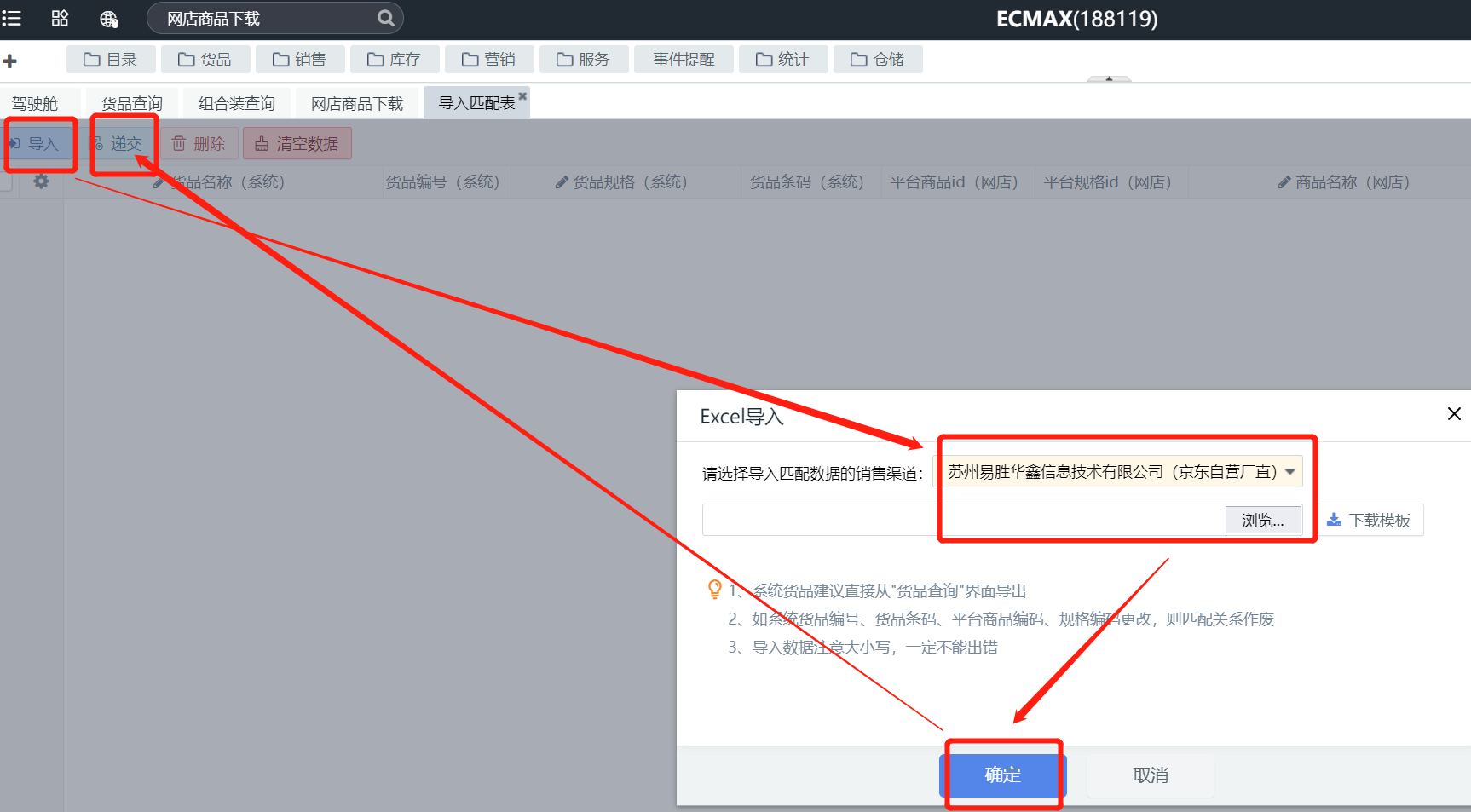Click 商品名称（网店）column header
1471x812 pixels.
(x=1344, y=181)
